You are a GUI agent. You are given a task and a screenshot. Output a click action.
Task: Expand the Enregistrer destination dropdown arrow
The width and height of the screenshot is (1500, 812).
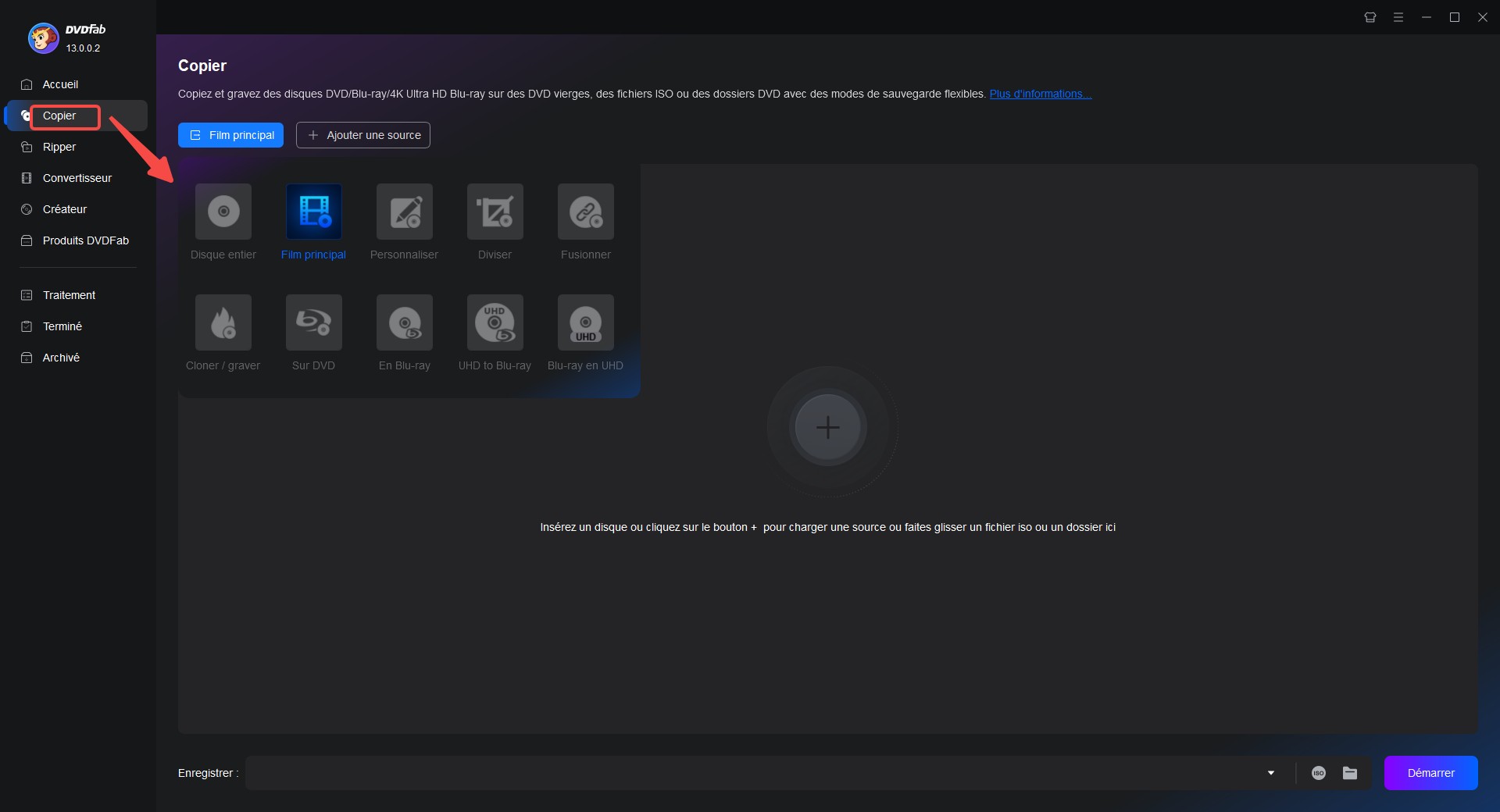[1271, 773]
